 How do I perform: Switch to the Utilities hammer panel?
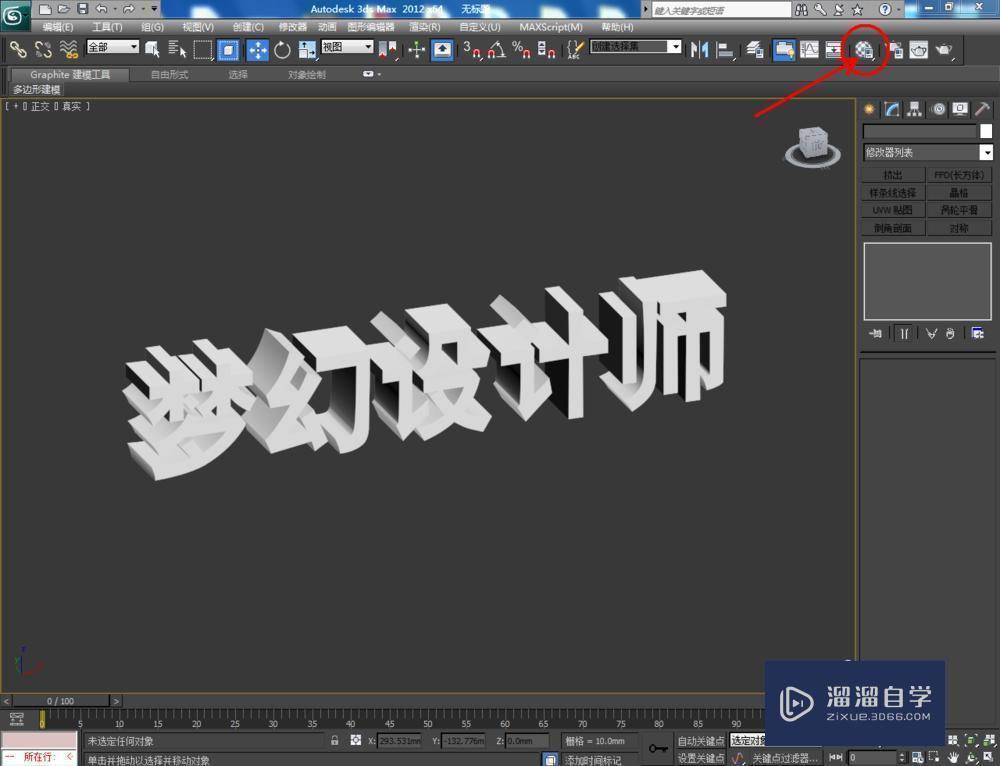(982, 109)
